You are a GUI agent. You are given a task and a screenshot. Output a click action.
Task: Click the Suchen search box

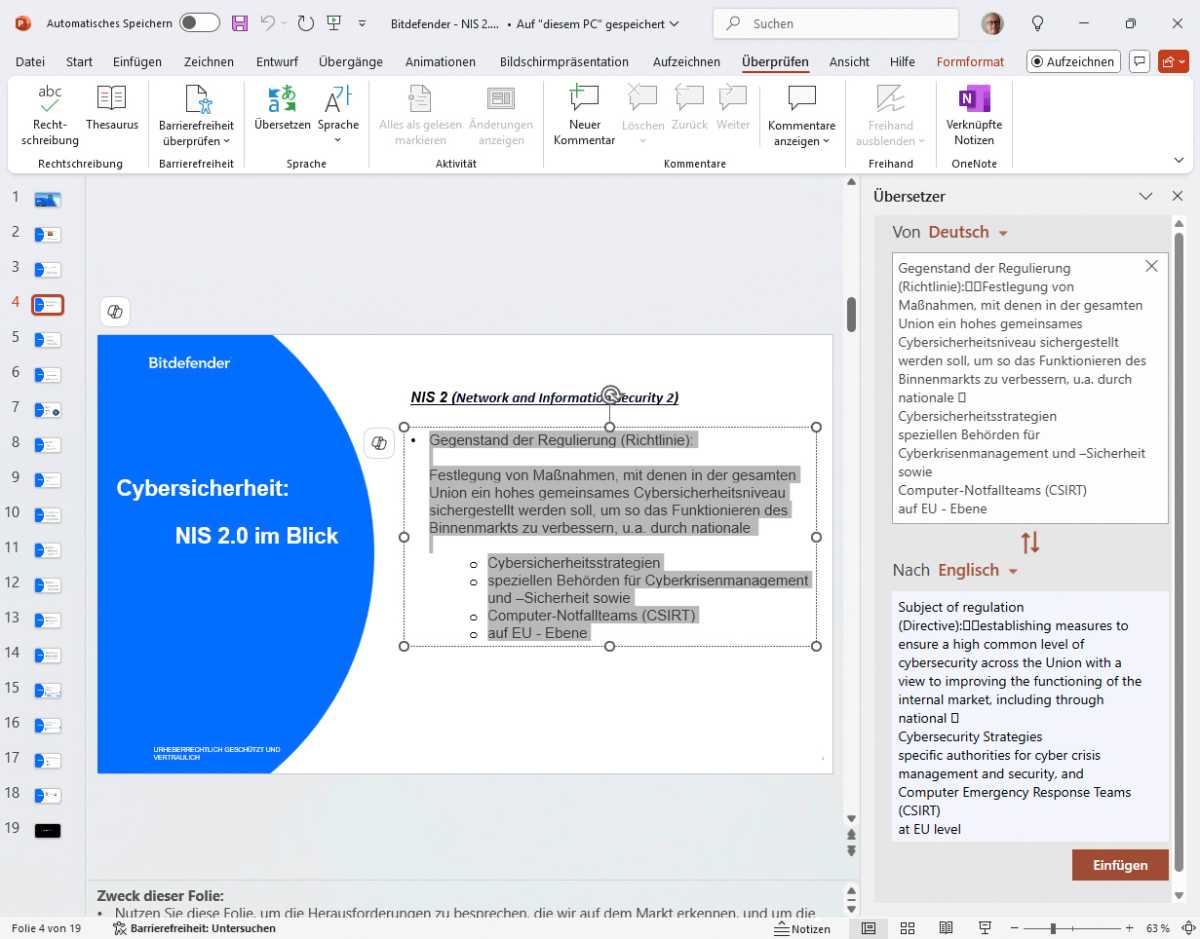835,23
